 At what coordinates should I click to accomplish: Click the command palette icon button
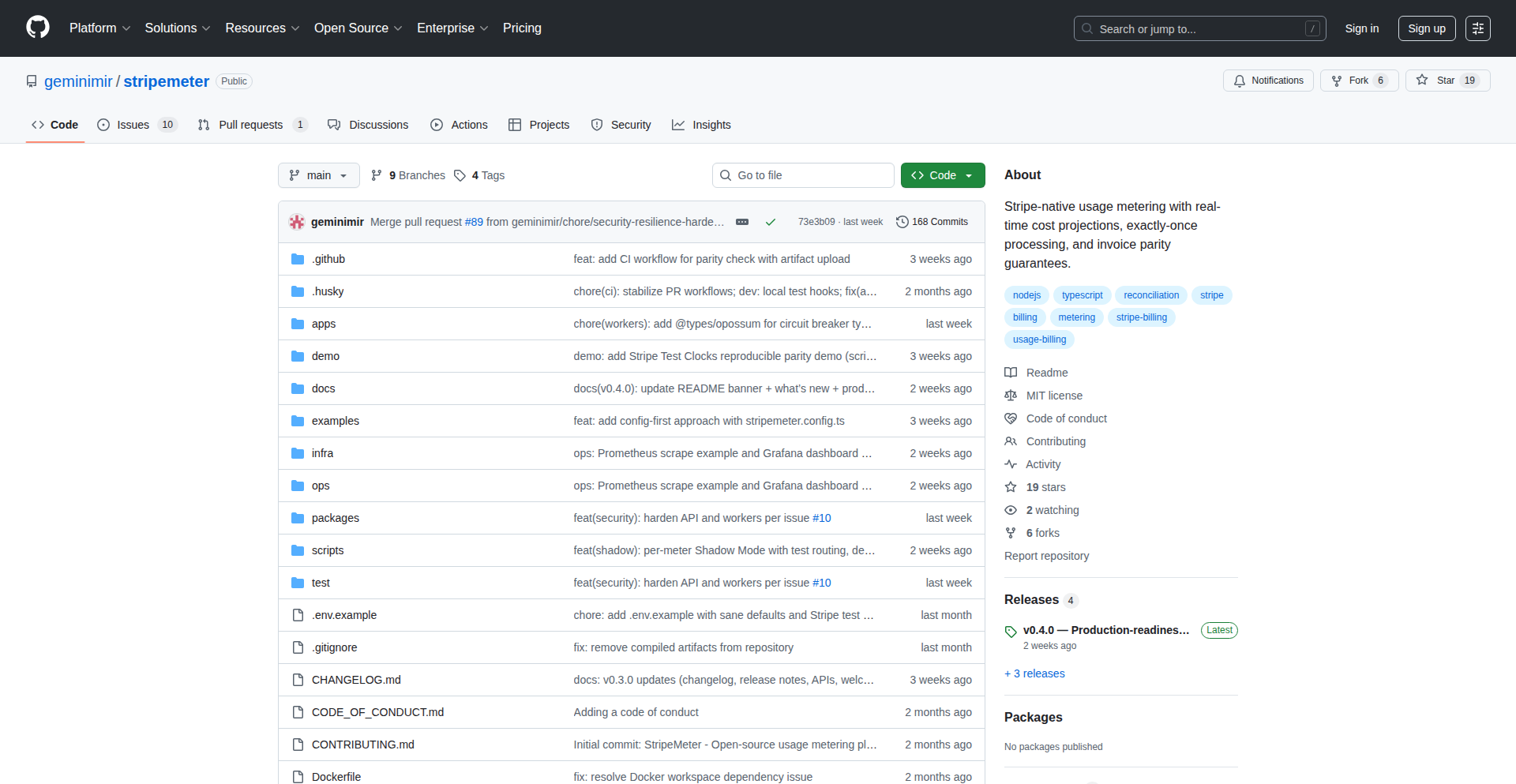tap(1477, 28)
